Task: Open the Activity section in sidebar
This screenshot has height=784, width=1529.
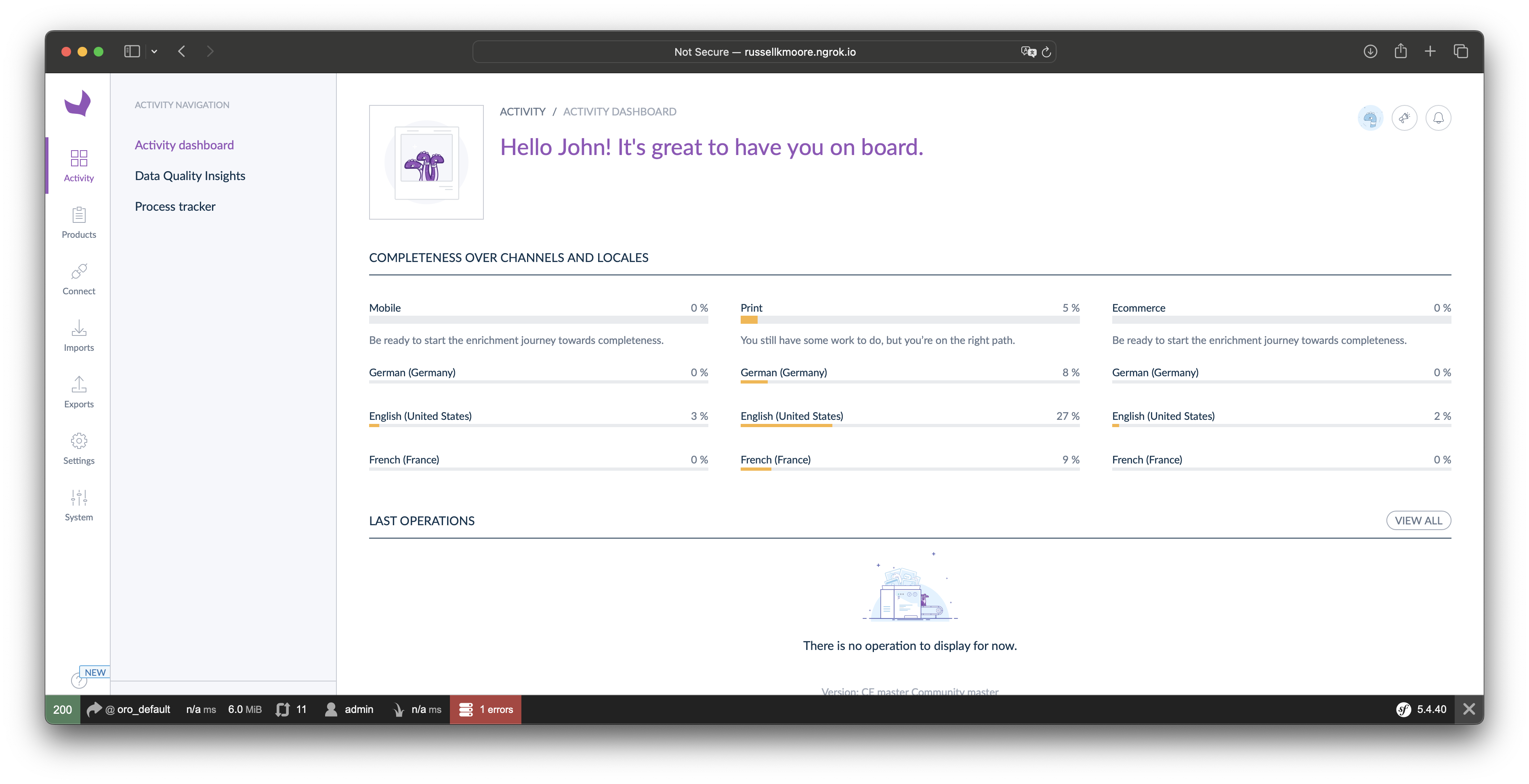Action: click(x=78, y=166)
